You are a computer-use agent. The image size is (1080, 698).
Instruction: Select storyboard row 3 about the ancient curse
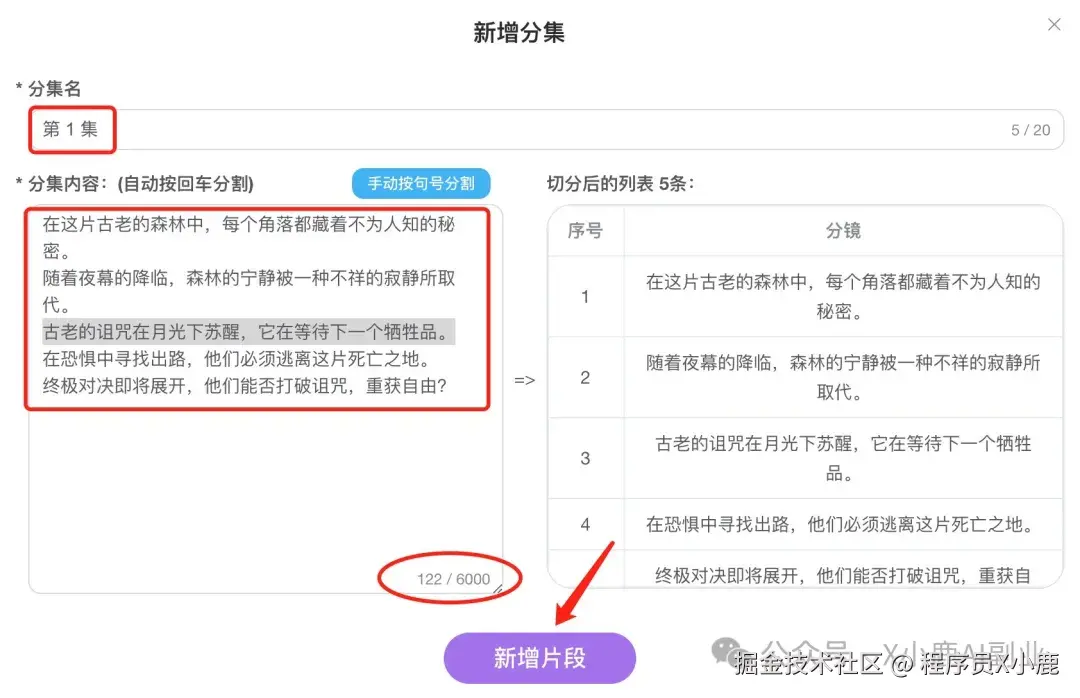coord(840,457)
